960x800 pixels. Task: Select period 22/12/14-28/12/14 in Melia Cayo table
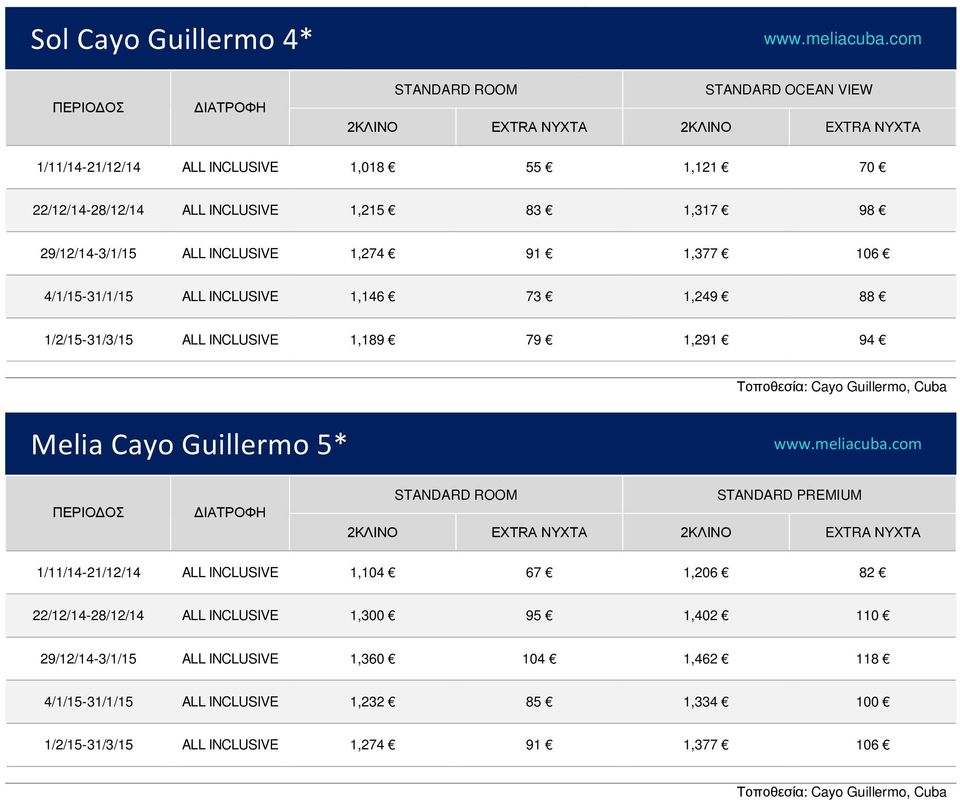[x=88, y=615]
